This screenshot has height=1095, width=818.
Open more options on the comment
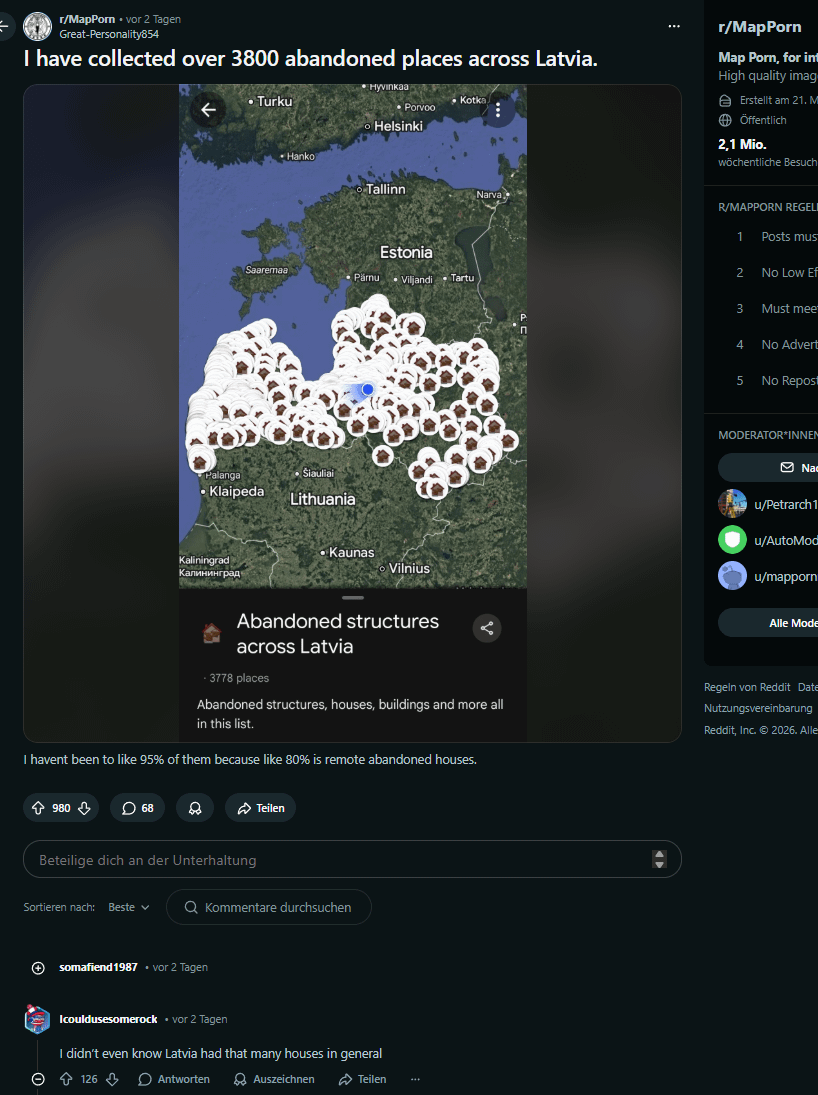point(416,1079)
